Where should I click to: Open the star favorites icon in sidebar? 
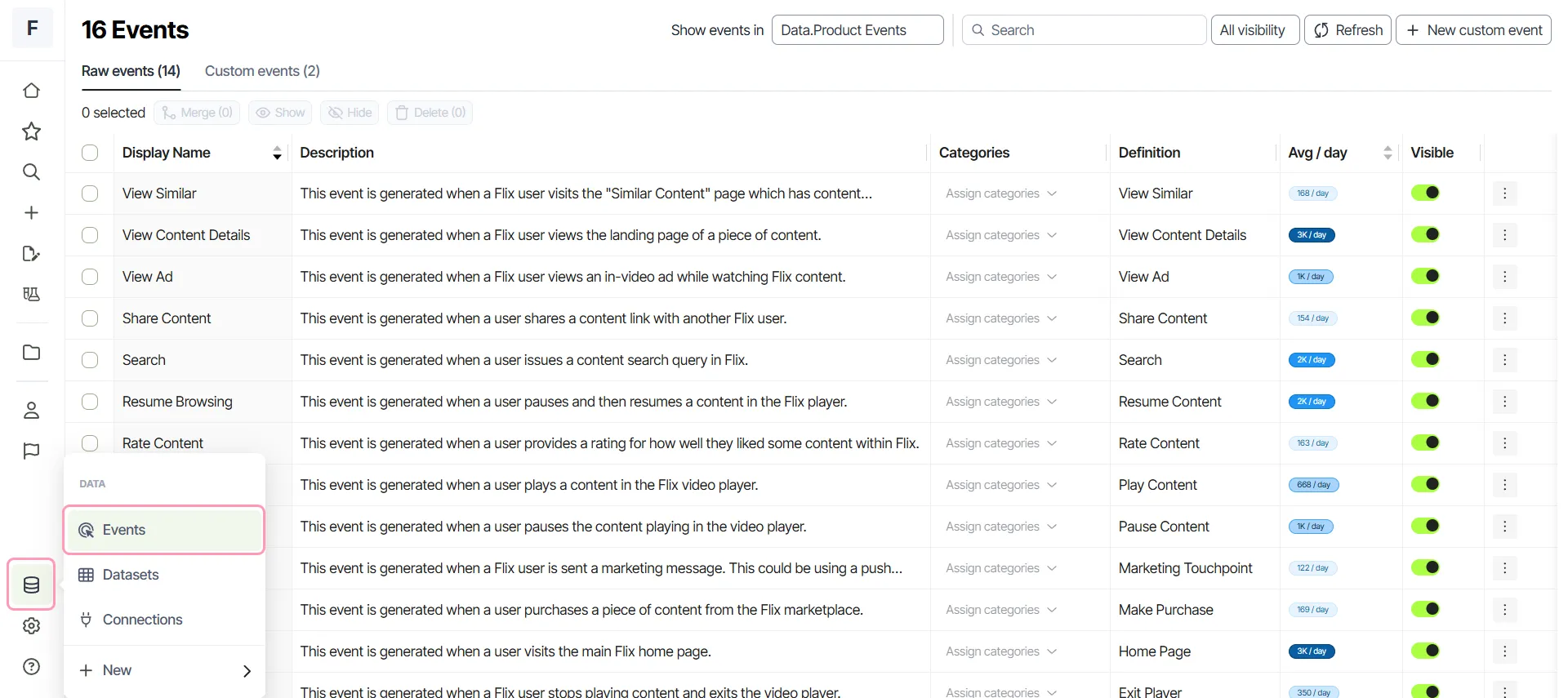click(31, 131)
